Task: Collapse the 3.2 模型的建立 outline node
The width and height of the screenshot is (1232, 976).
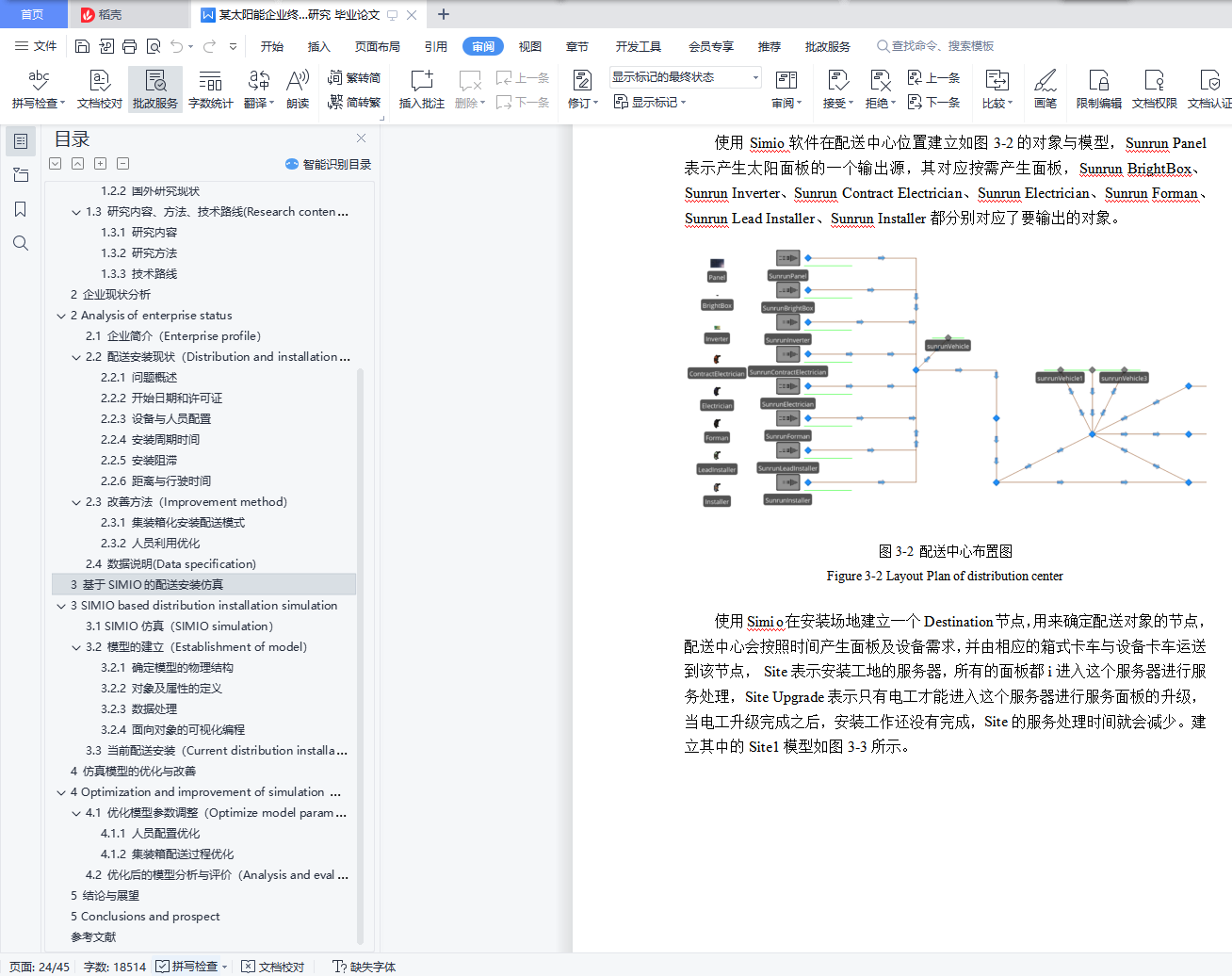Action: (76, 647)
